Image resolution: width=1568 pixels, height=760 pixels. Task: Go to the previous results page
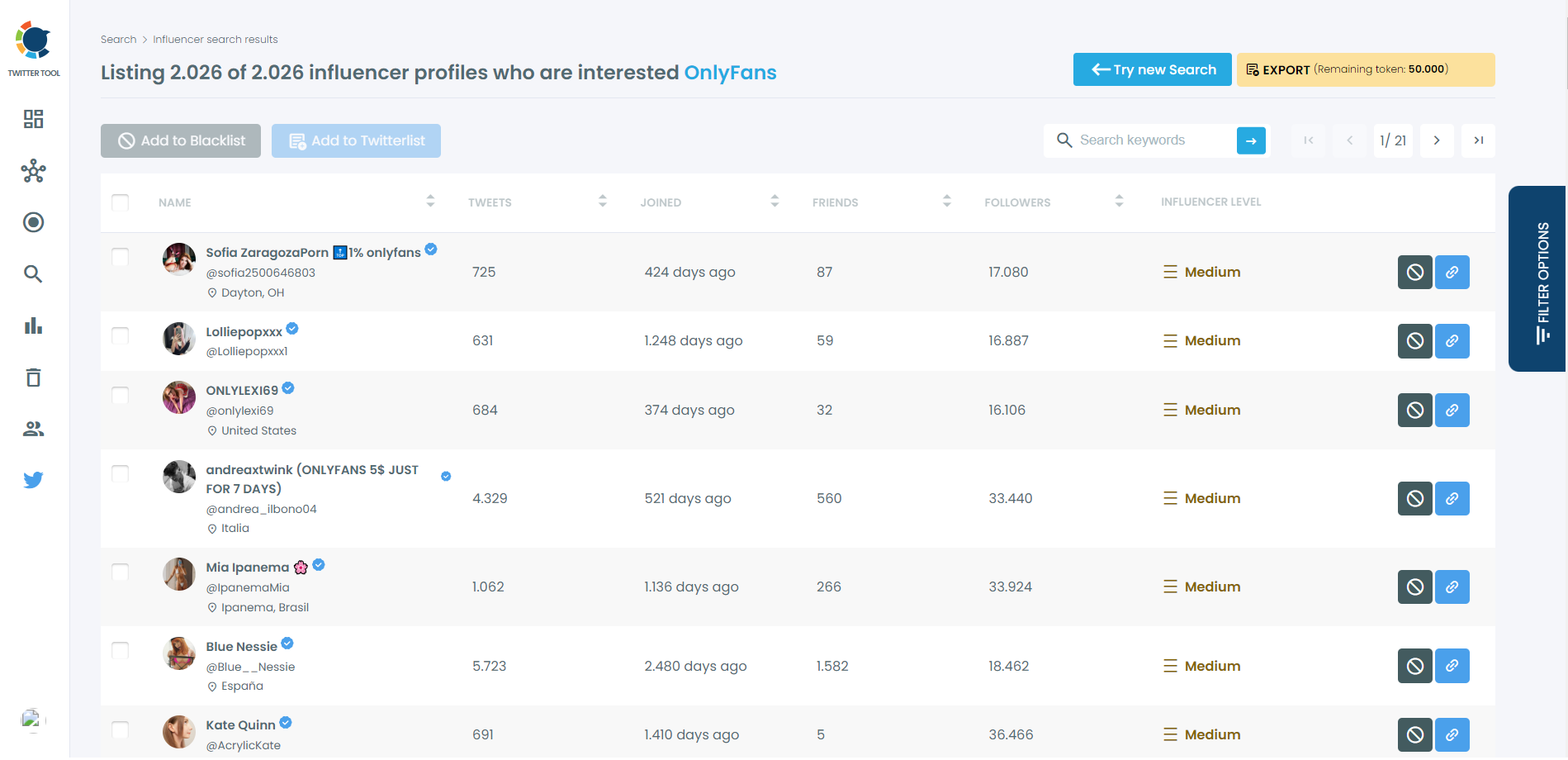pos(1350,140)
